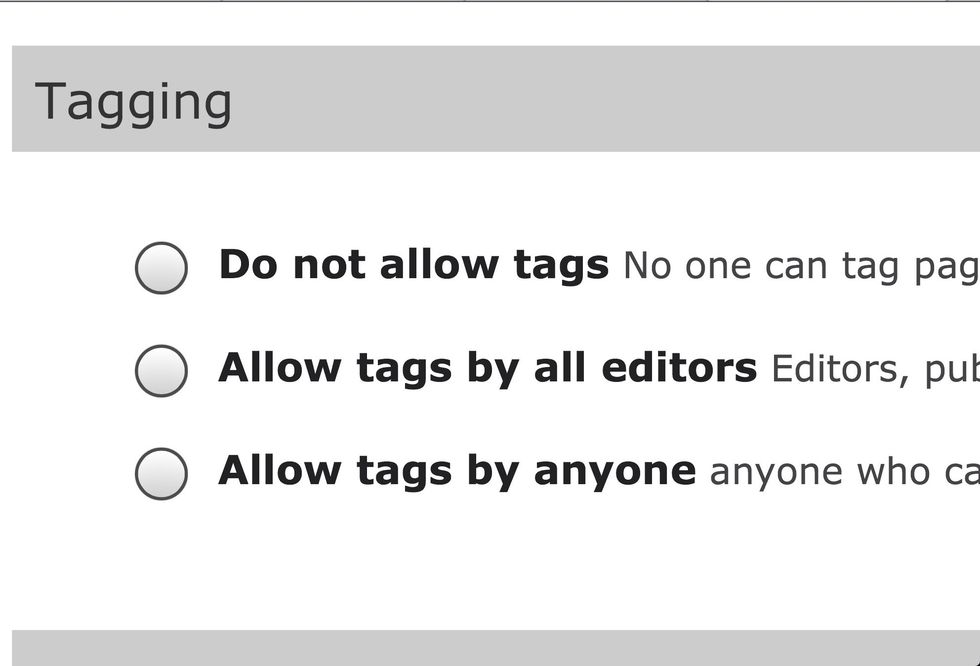
Task: Click the bold "Allow tags by all editors" label
Action: [487, 368]
